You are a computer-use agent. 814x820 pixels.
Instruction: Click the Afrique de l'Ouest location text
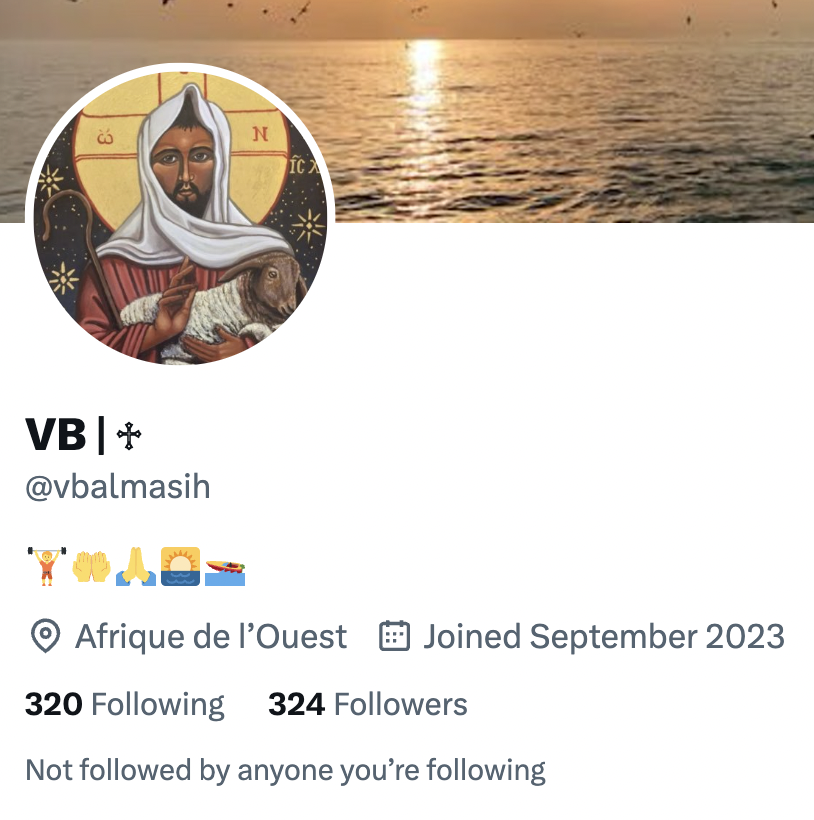coord(211,636)
